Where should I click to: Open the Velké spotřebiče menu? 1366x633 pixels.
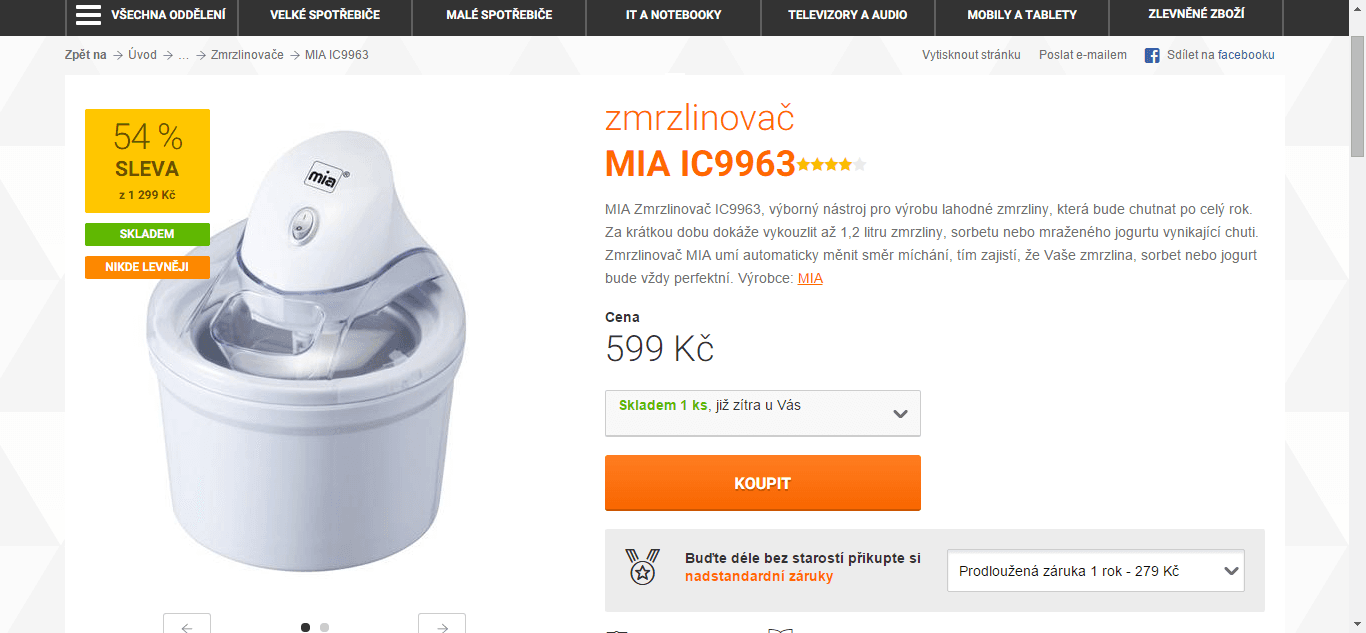click(x=325, y=15)
